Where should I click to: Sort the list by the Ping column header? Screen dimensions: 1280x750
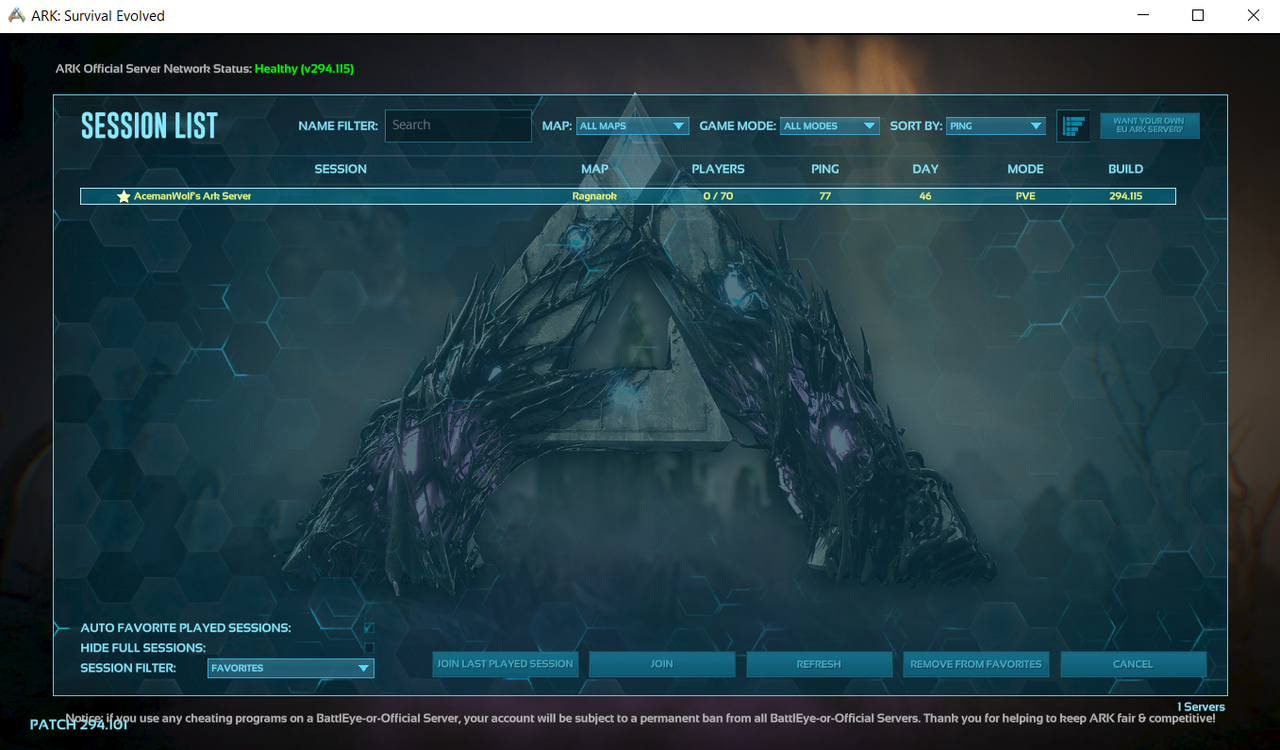click(x=825, y=169)
